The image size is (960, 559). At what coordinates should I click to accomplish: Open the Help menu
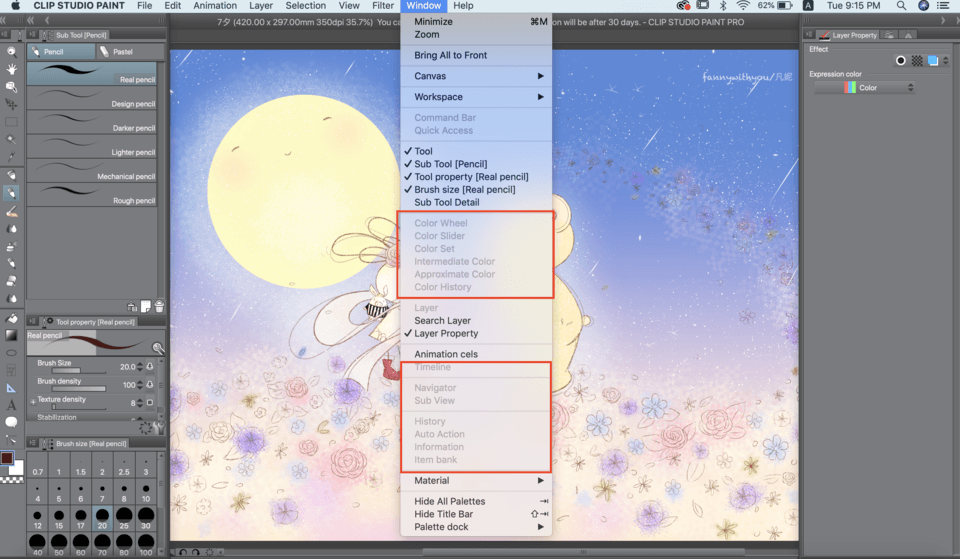pyautogui.click(x=463, y=6)
